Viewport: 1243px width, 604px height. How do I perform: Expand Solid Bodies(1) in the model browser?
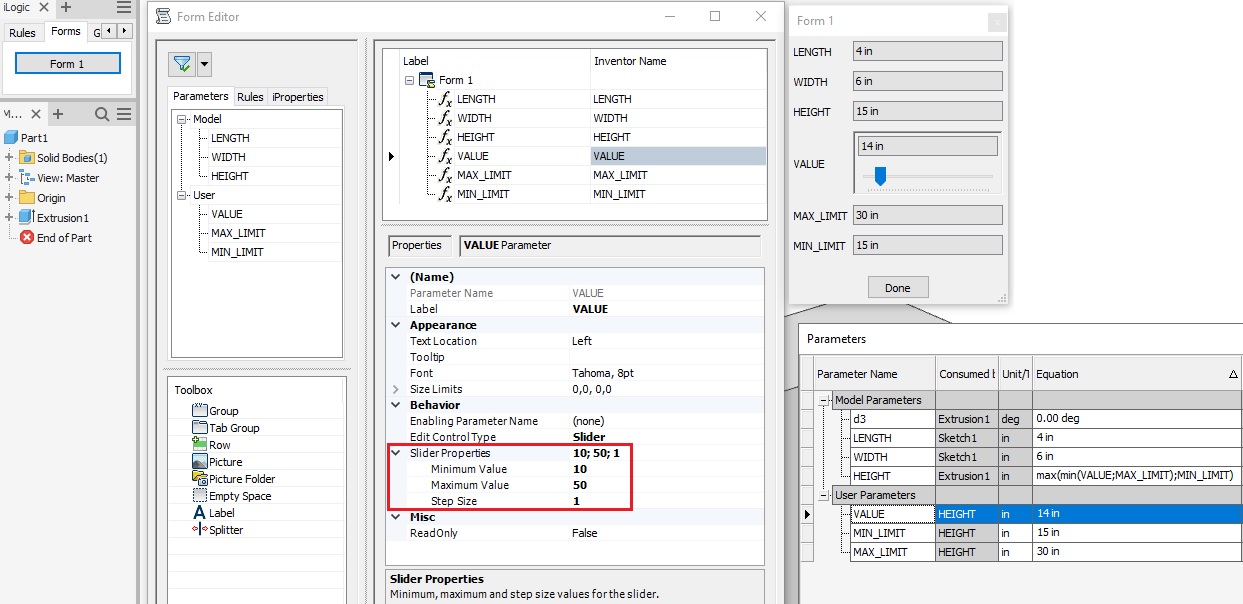click(x=10, y=157)
